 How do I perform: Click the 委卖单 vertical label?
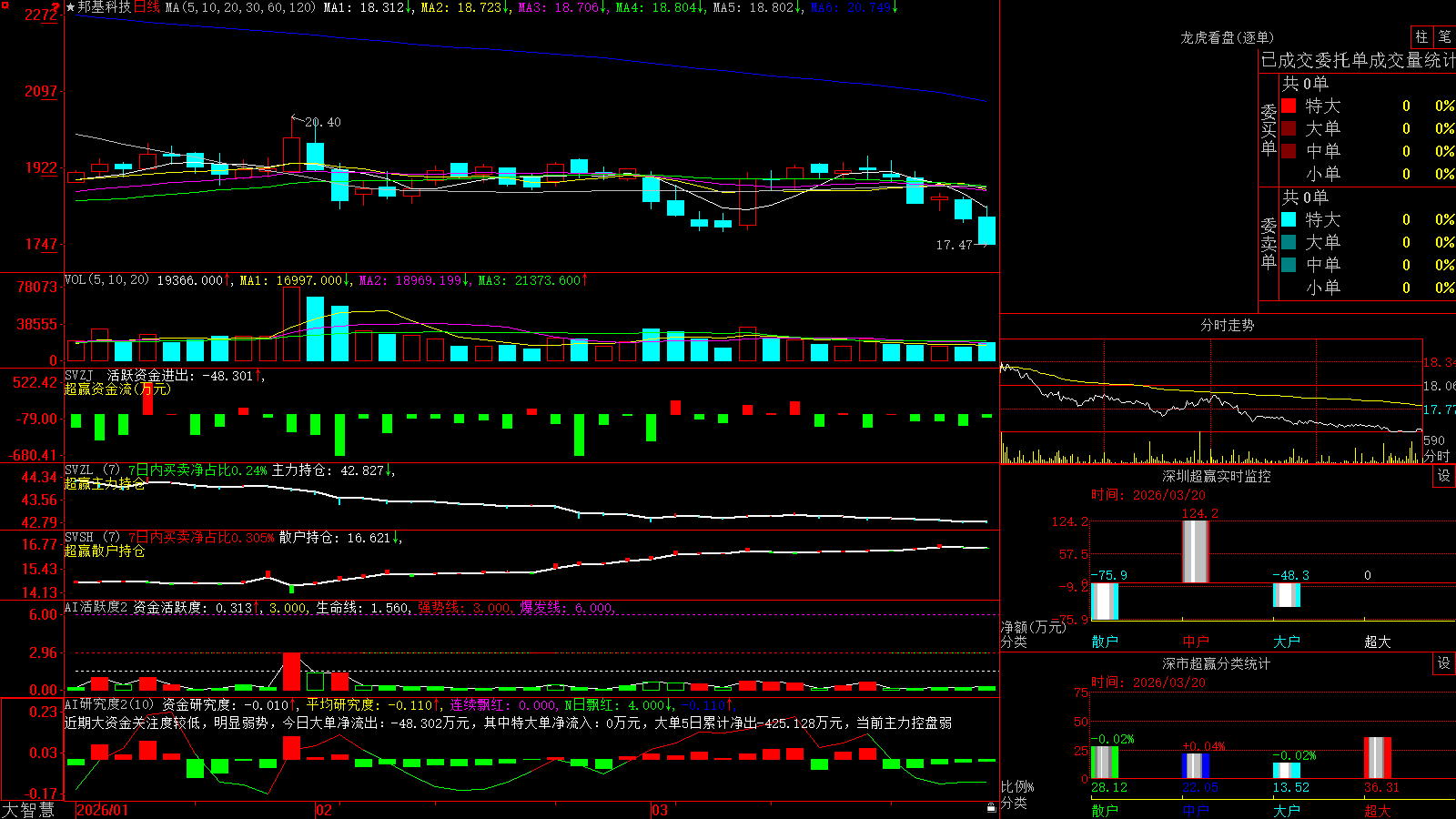click(x=1269, y=243)
